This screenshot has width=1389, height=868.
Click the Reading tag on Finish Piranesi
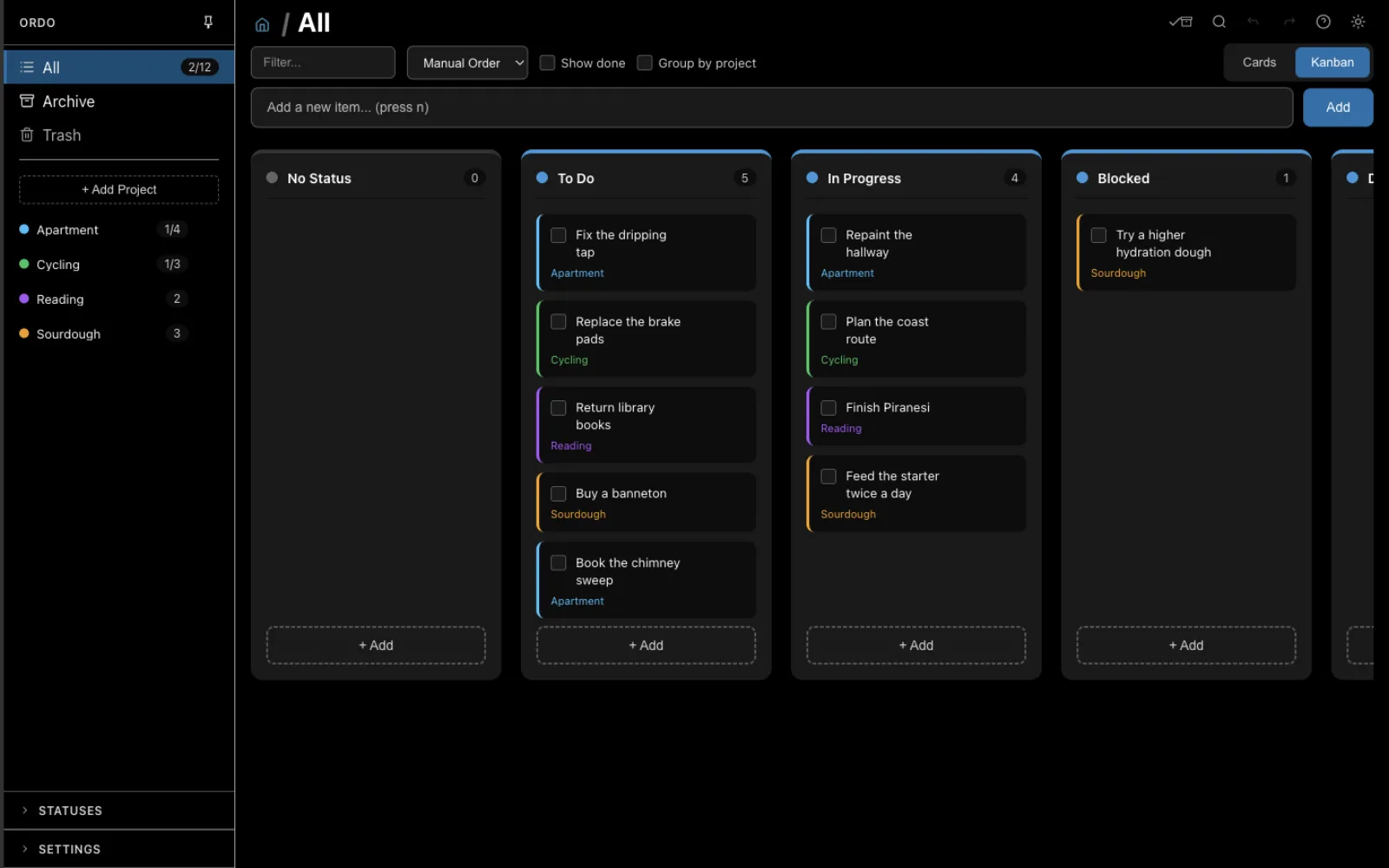tap(841, 428)
